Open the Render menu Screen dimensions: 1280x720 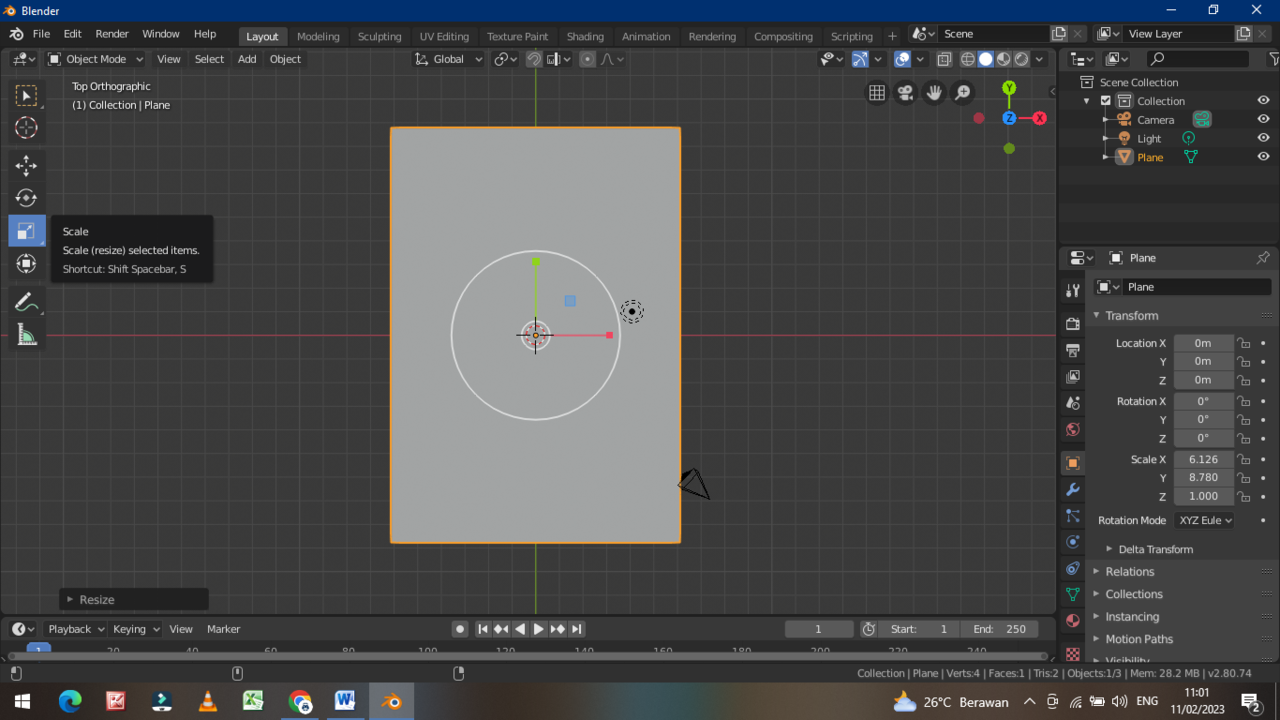click(112, 34)
